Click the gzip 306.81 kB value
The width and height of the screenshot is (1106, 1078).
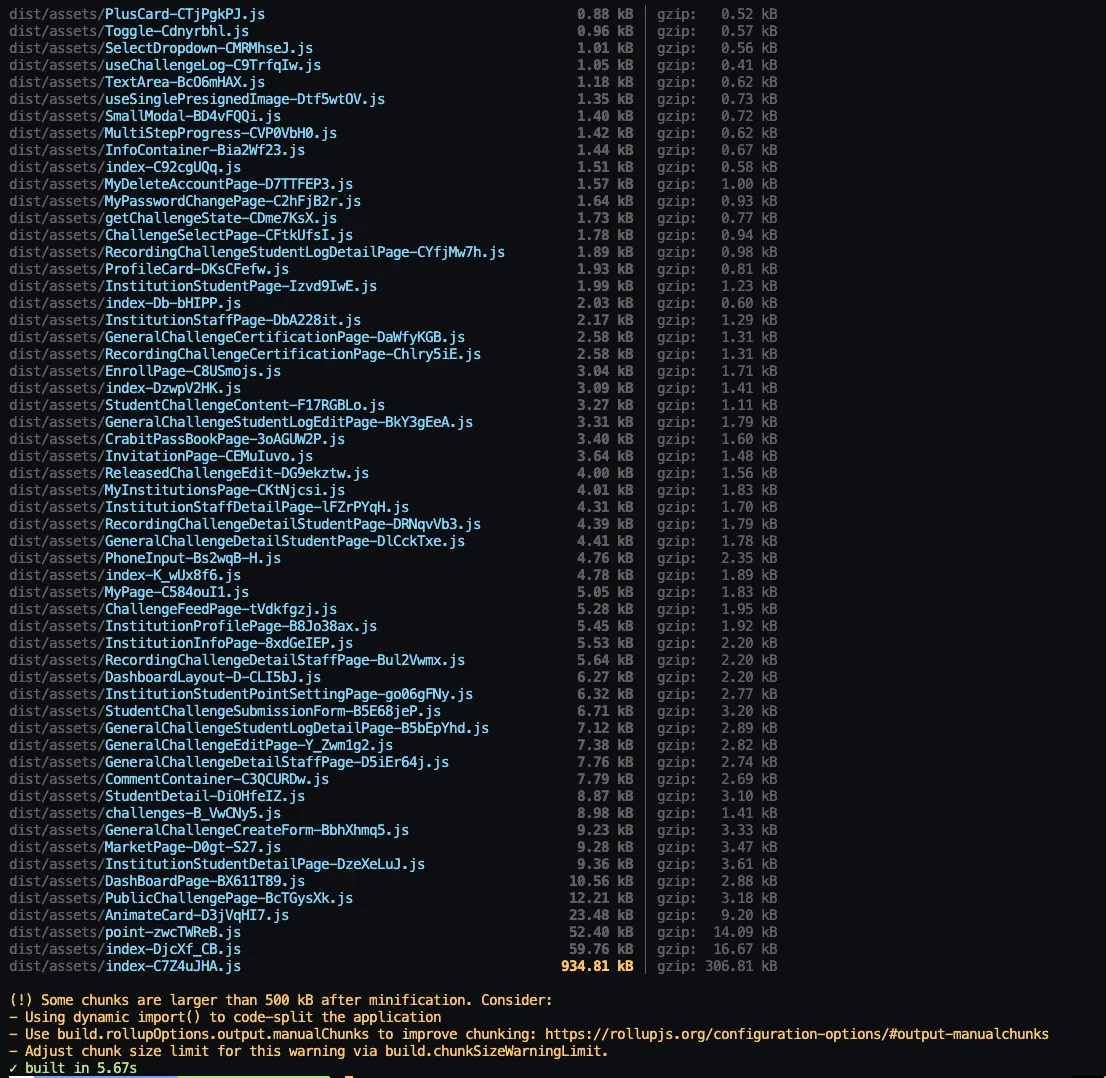point(717,966)
